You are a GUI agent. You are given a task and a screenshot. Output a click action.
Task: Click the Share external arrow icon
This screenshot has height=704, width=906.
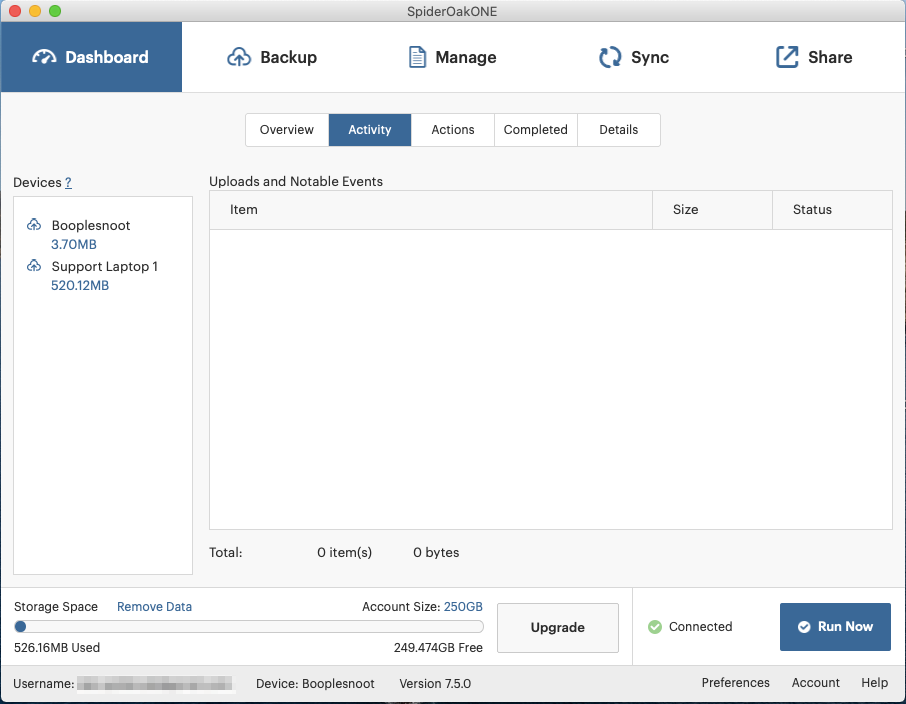point(788,57)
